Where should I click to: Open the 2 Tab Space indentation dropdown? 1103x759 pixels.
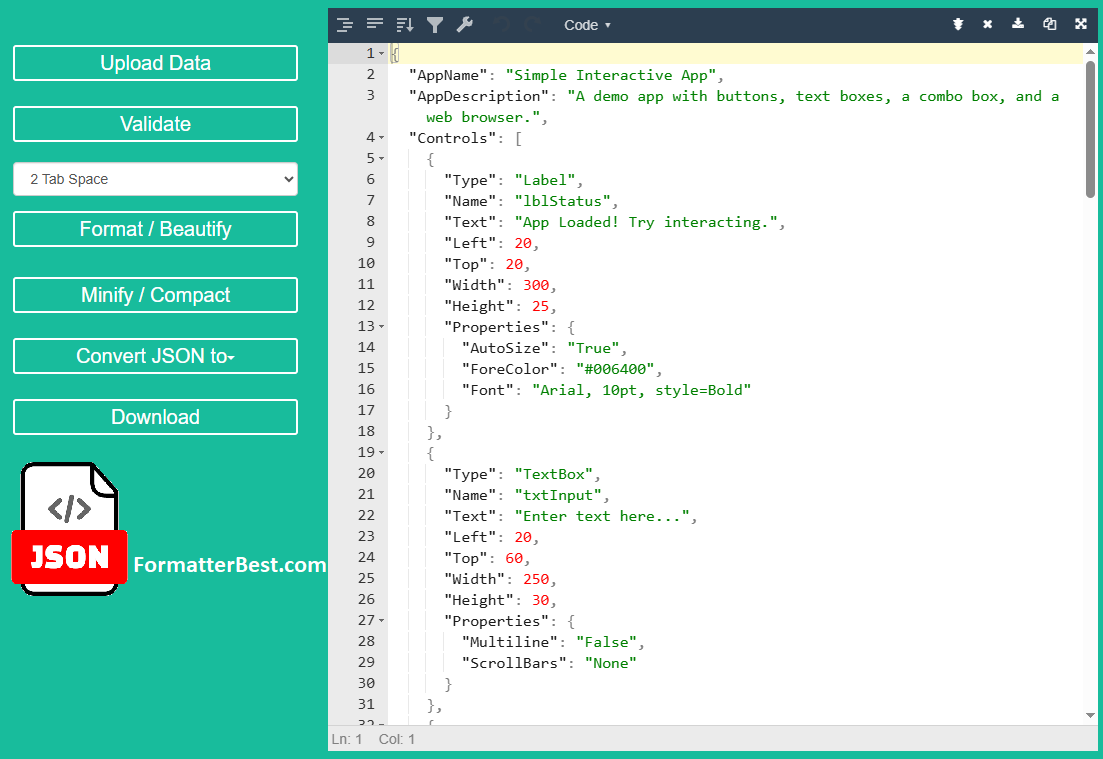155,179
